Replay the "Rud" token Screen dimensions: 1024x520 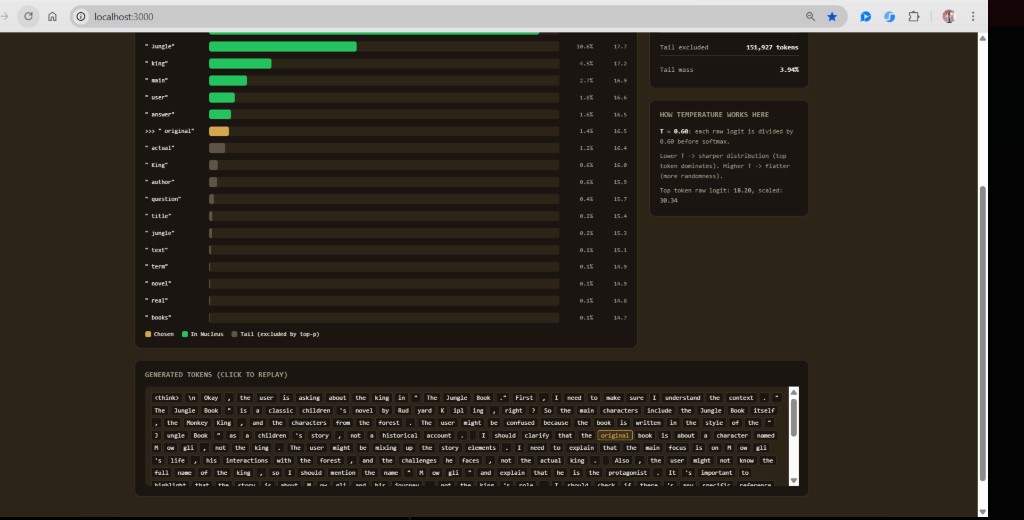click(x=403, y=410)
